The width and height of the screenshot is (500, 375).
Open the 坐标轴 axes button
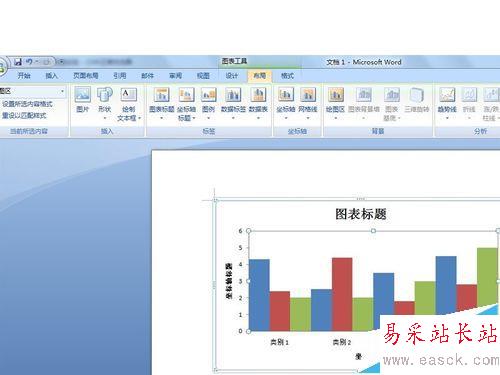coord(286,103)
